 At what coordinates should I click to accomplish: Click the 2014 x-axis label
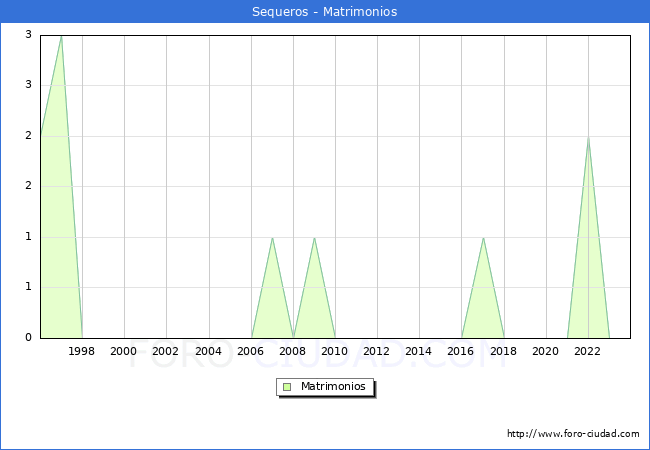[419, 351]
